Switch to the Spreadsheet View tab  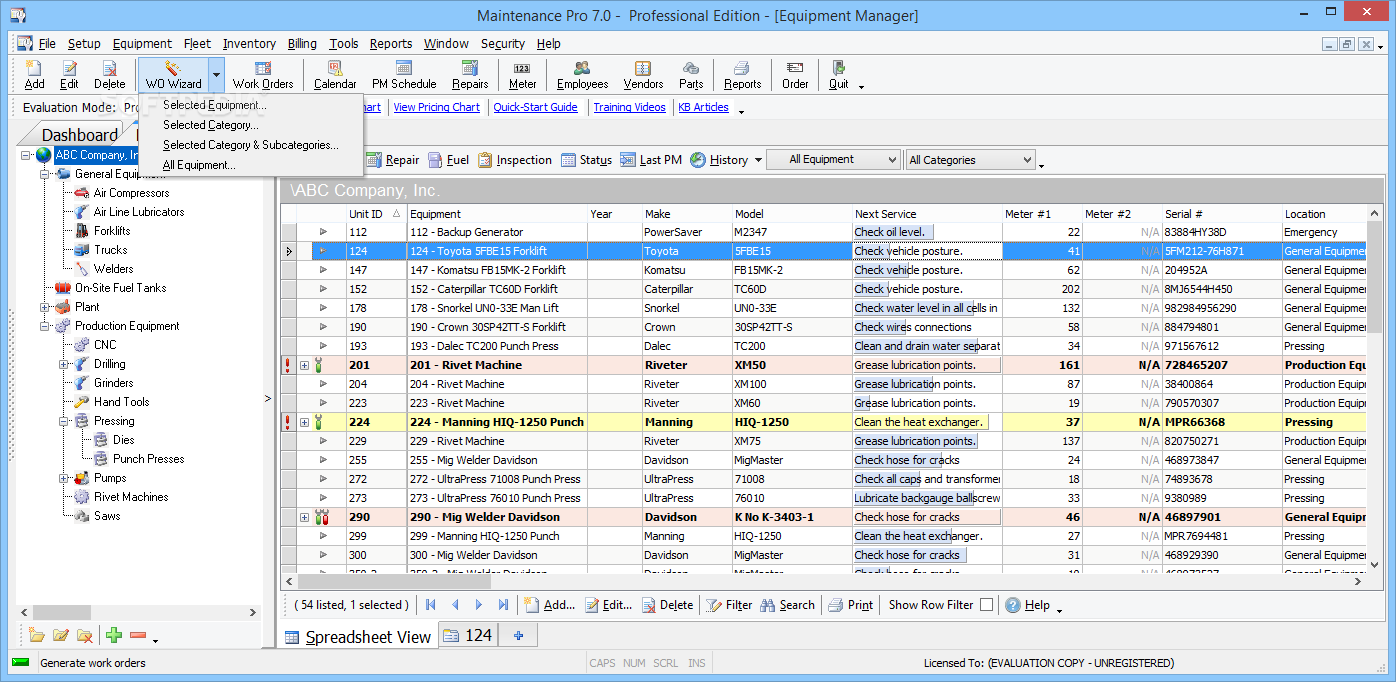(x=357, y=636)
